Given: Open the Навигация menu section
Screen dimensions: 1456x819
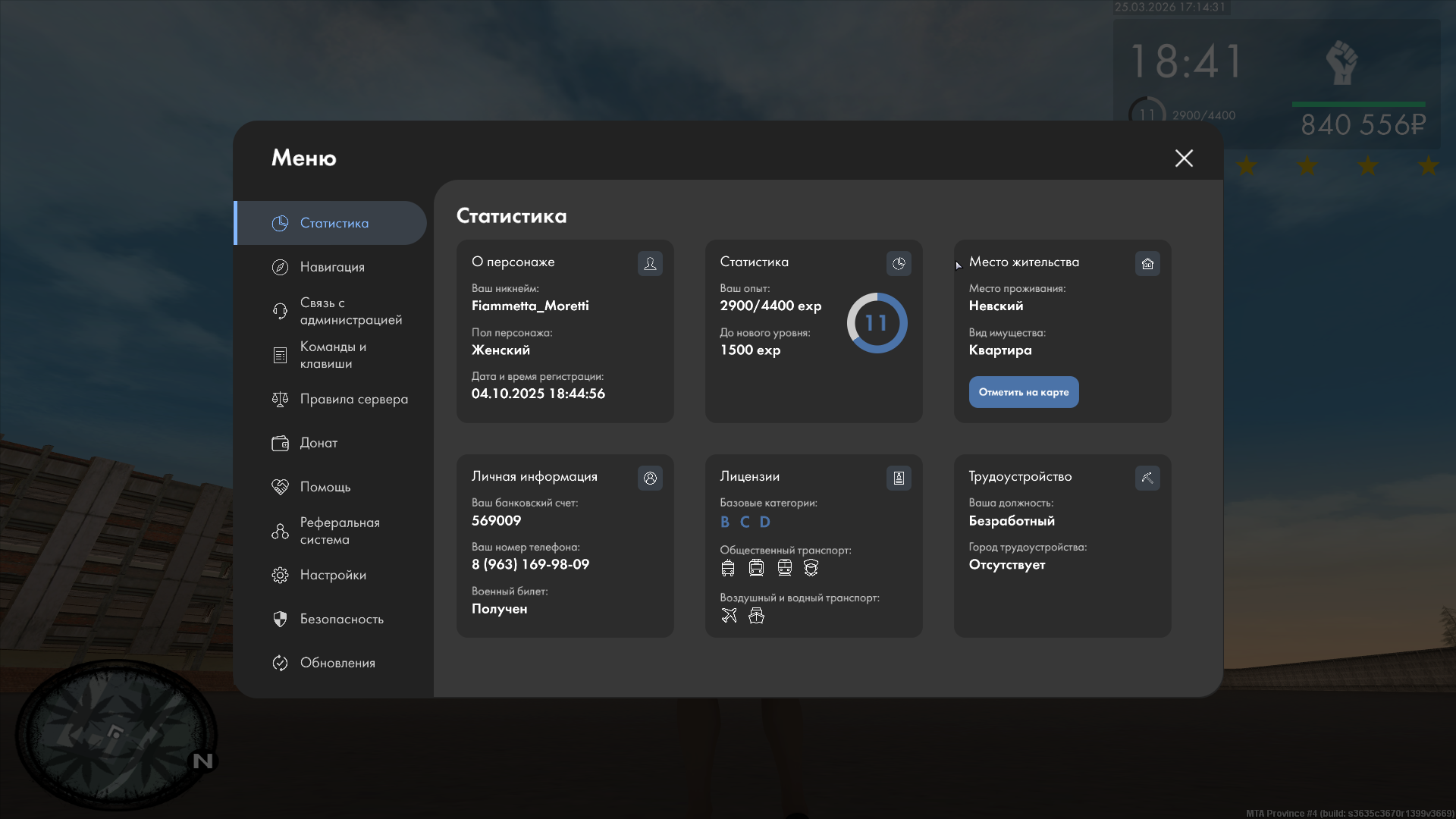Looking at the screenshot, I should tap(332, 267).
